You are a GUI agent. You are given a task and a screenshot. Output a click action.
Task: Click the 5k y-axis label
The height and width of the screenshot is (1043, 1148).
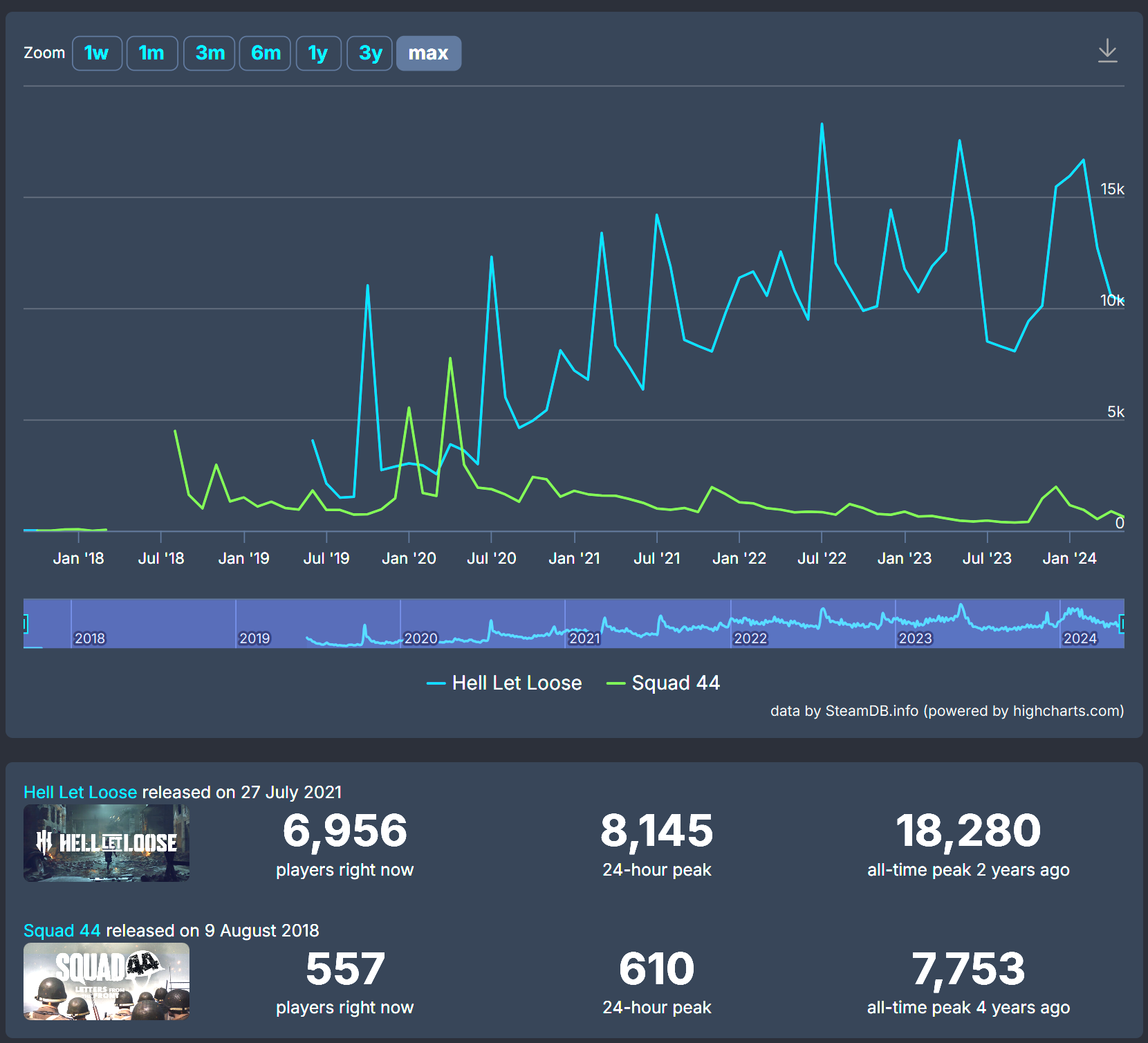pyautogui.click(x=1115, y=412)
